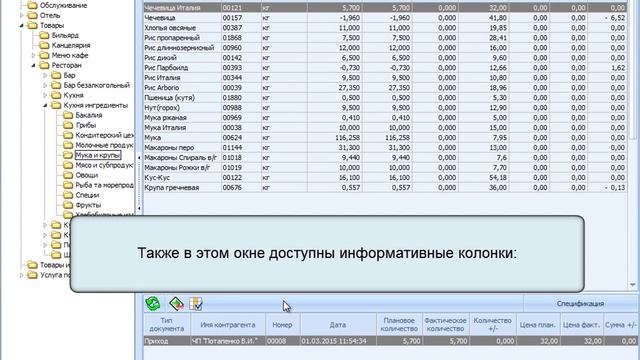
Task: Click the Приход document row
Action: tap(390, 341)
